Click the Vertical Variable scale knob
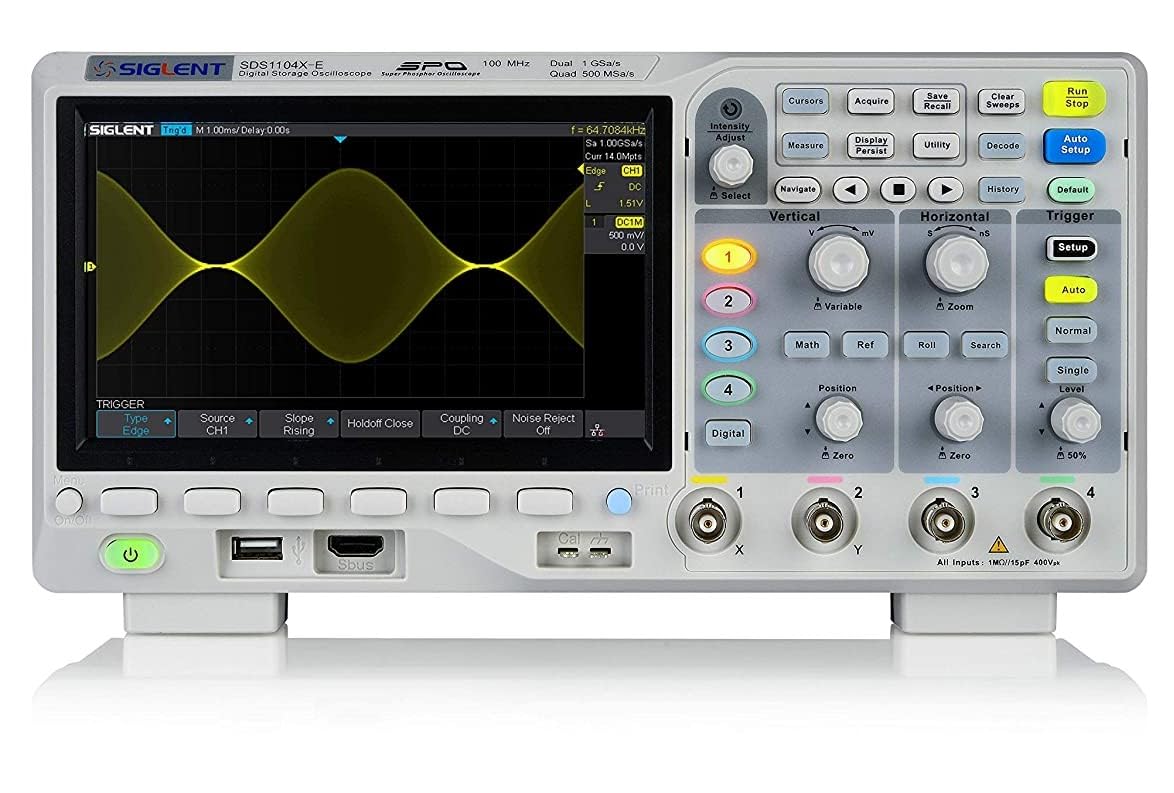Image resolution: width=1174 pixels, height=793 pixels. coord(839,264)
